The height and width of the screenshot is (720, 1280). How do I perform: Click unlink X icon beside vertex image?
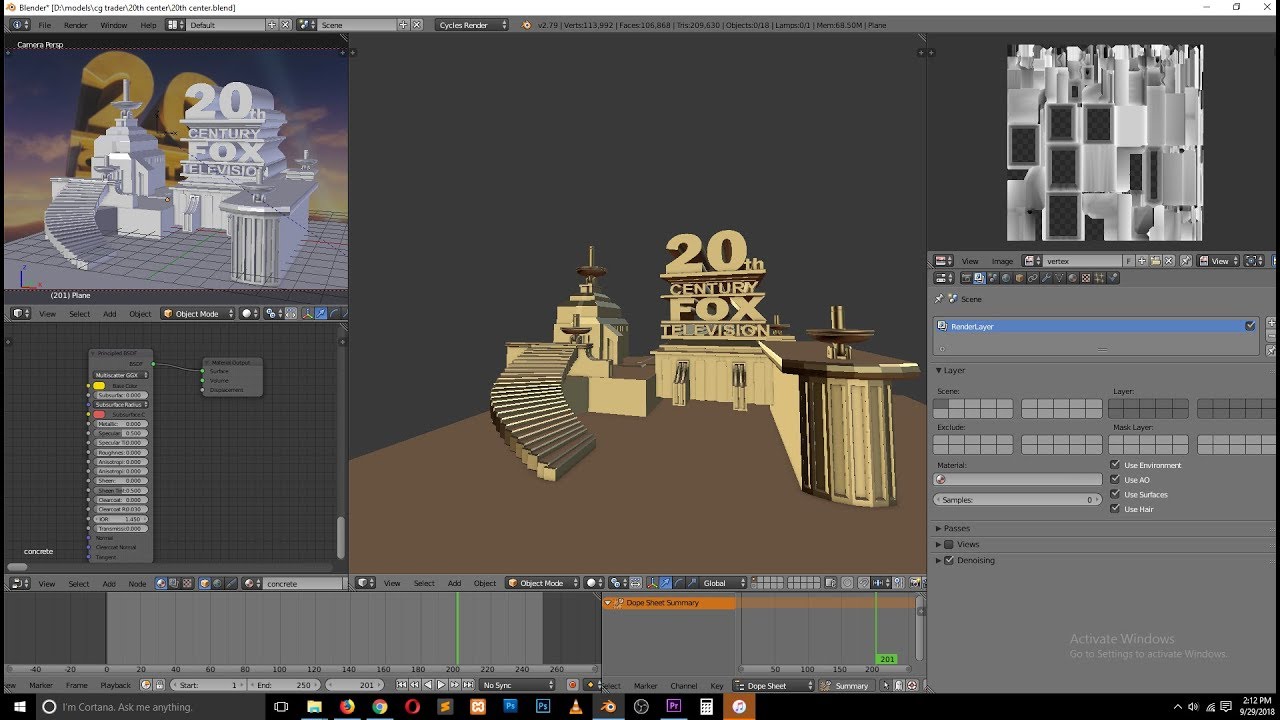pos(1169,261)
